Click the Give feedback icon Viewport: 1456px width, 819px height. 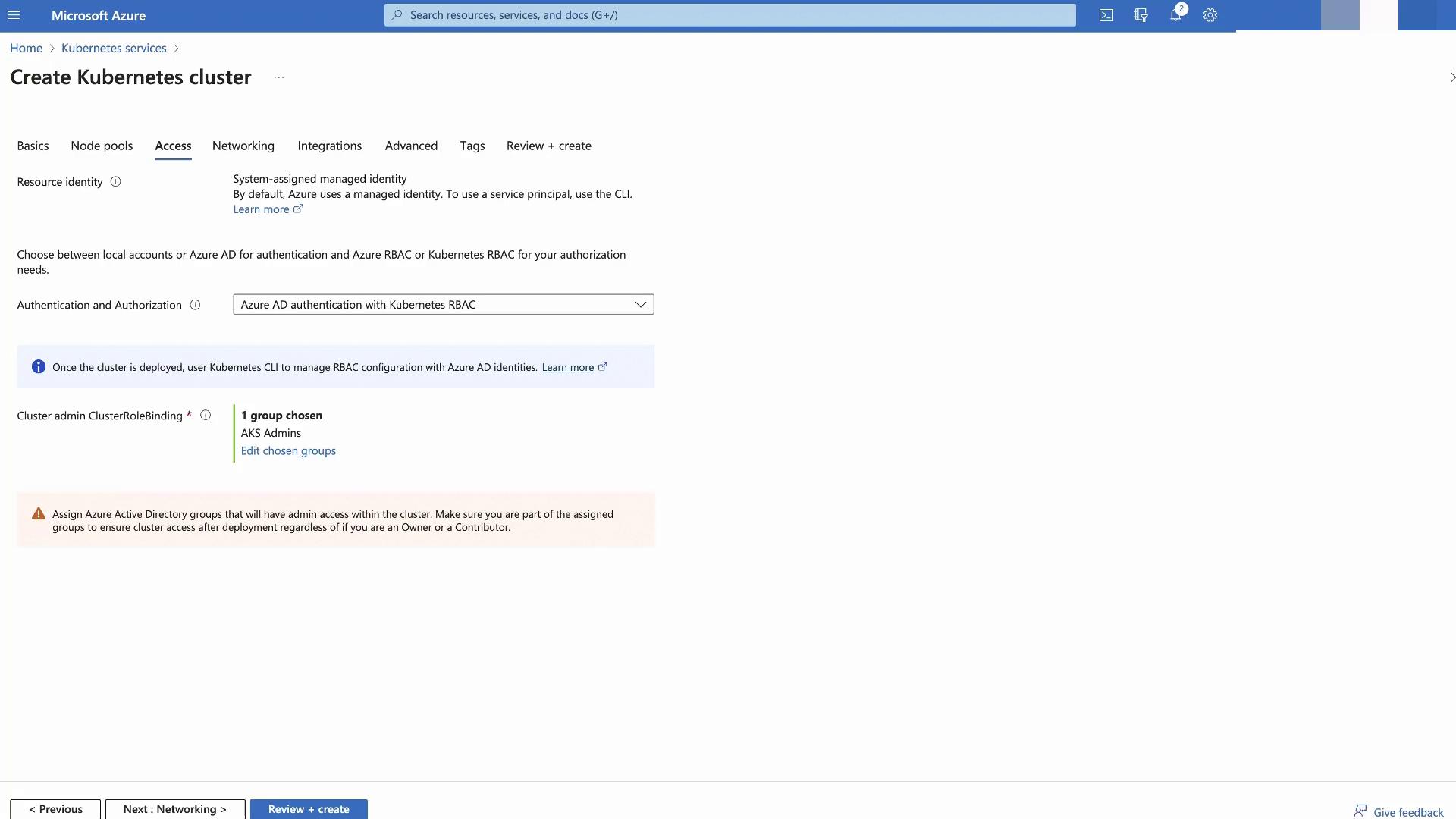[x=1360, y=811]
